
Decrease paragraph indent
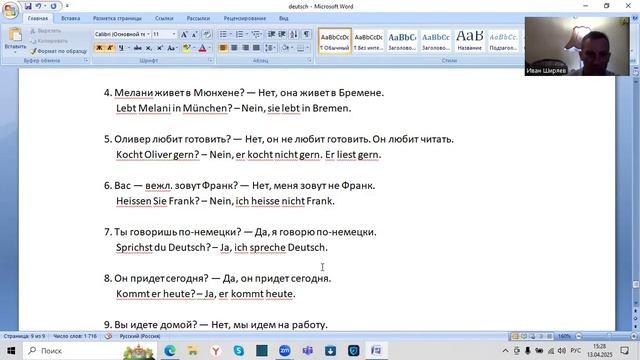(x=271, y=34)
